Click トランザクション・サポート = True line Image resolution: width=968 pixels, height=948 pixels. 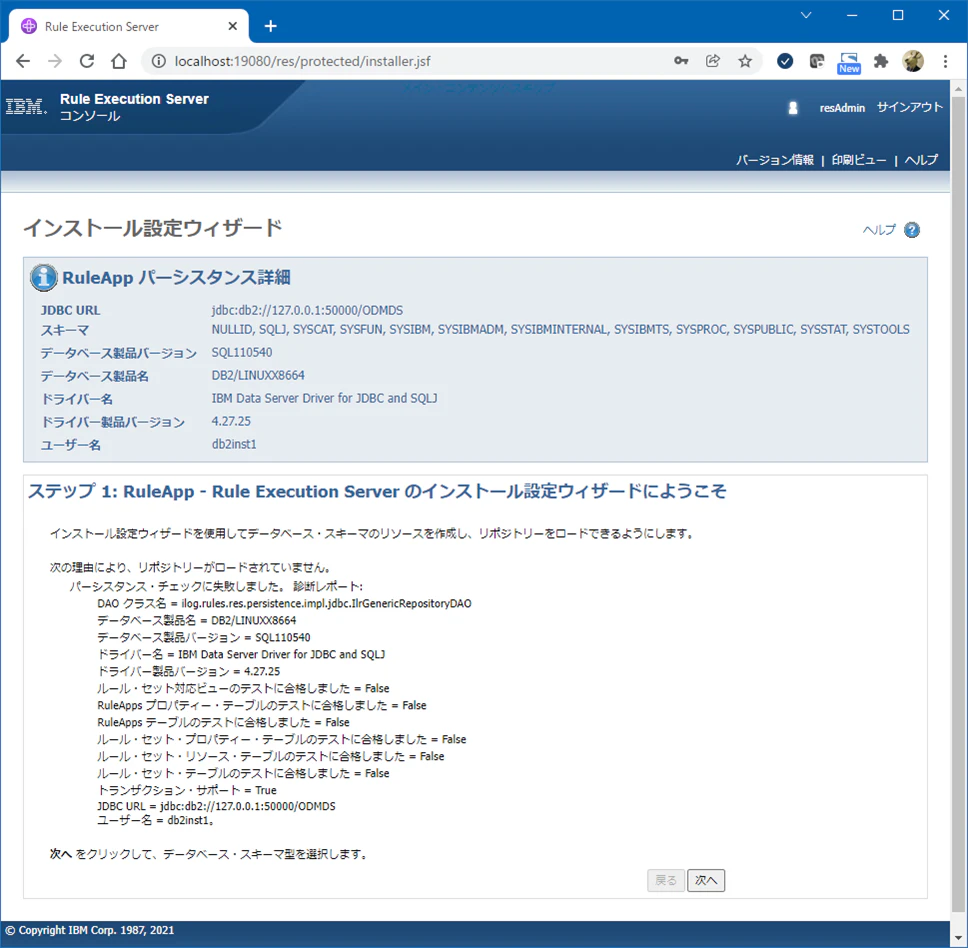point(187,790)
